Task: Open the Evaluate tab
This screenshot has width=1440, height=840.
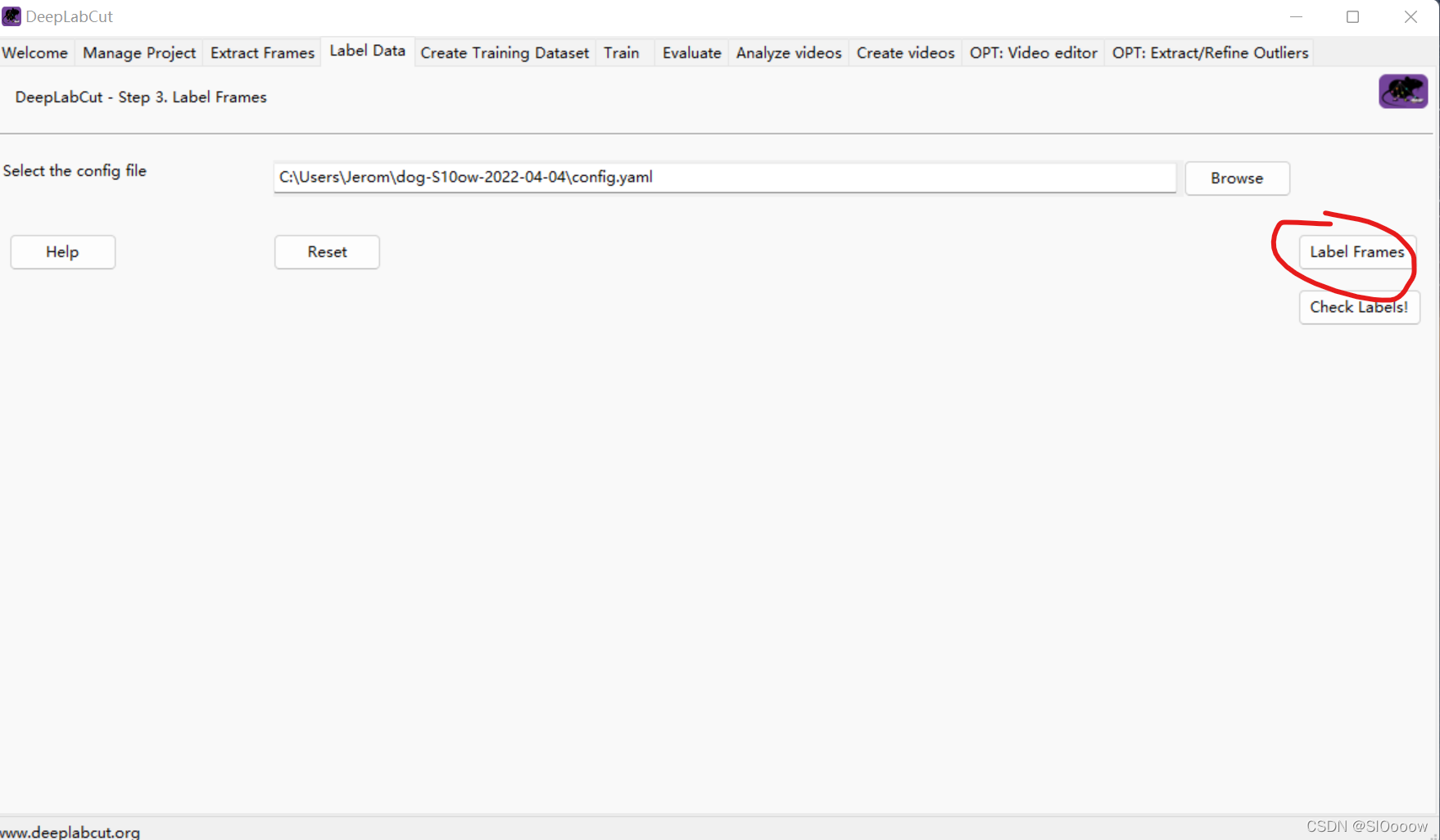Action: coord(692,53)
